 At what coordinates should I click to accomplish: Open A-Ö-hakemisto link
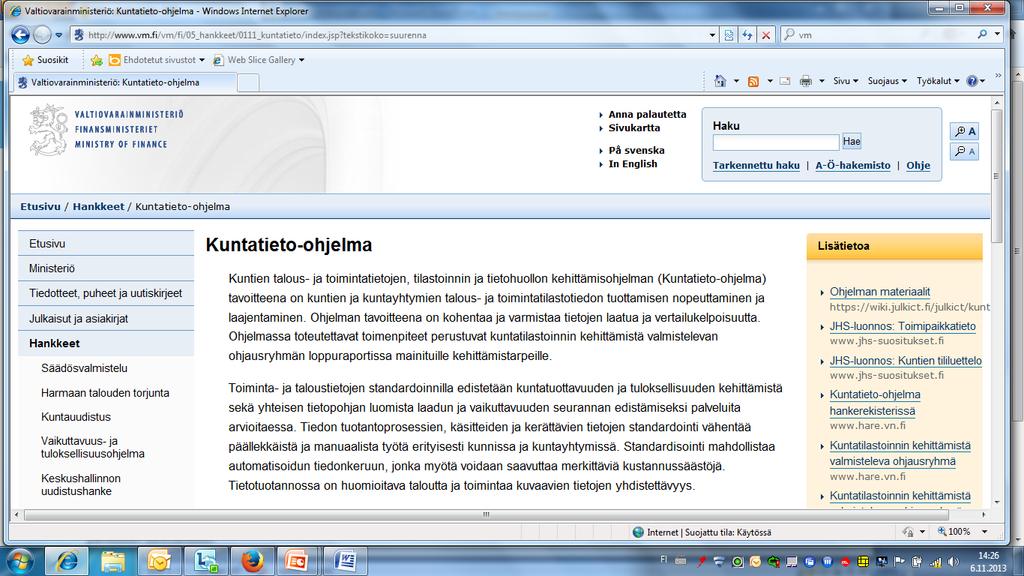tap(853, 166)
